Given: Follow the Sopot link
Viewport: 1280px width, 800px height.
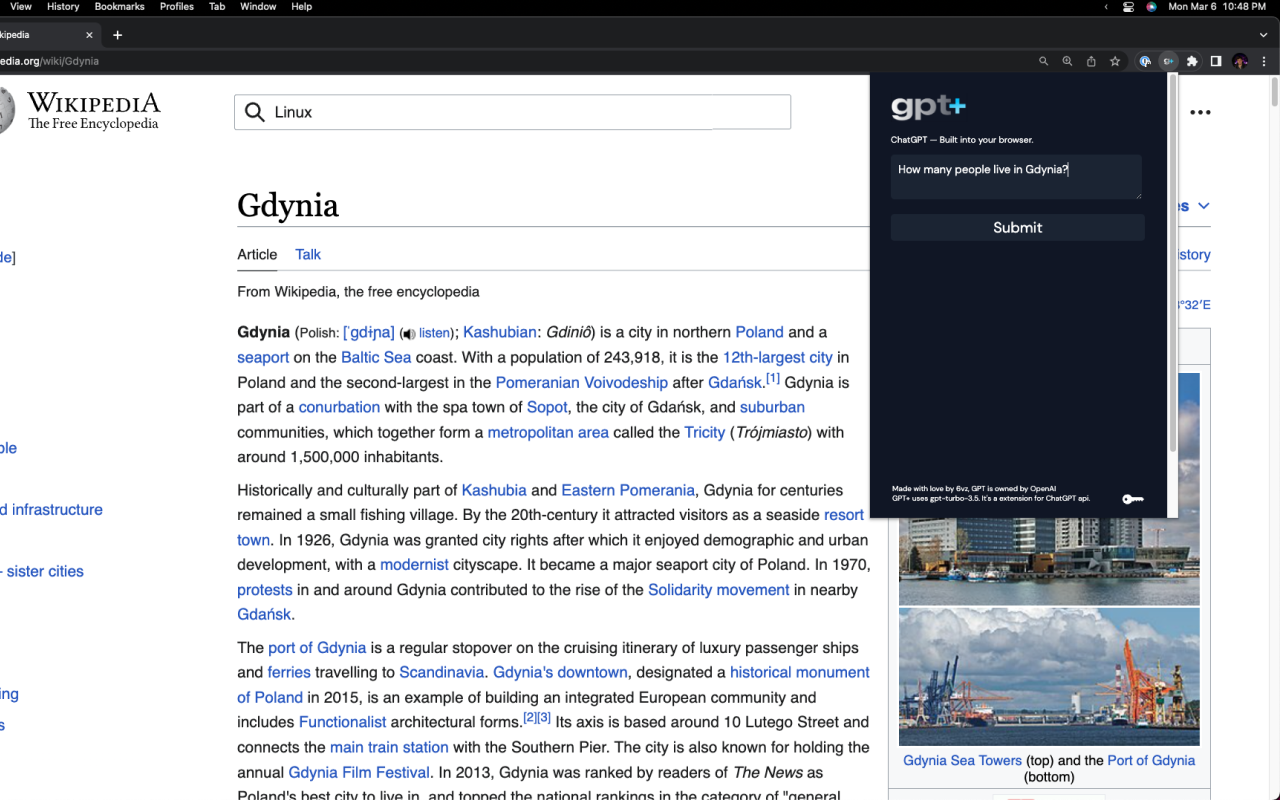Looking at the screenshot, I should coord(547,408).
